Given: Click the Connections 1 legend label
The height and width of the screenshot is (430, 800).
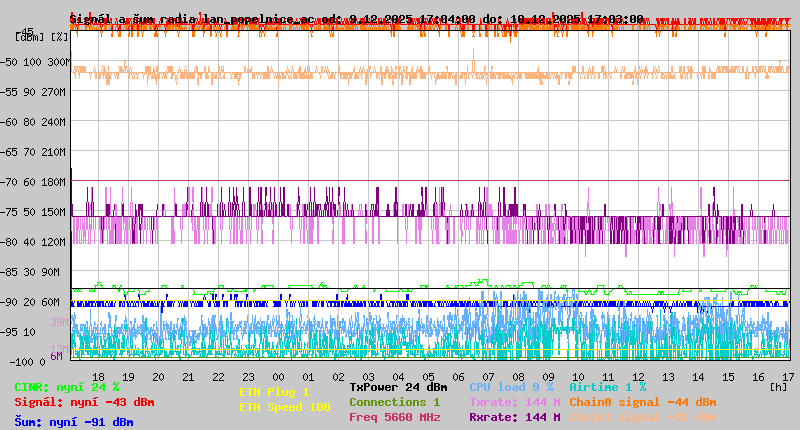Looking at the screenshot, I should click(394, 402).
